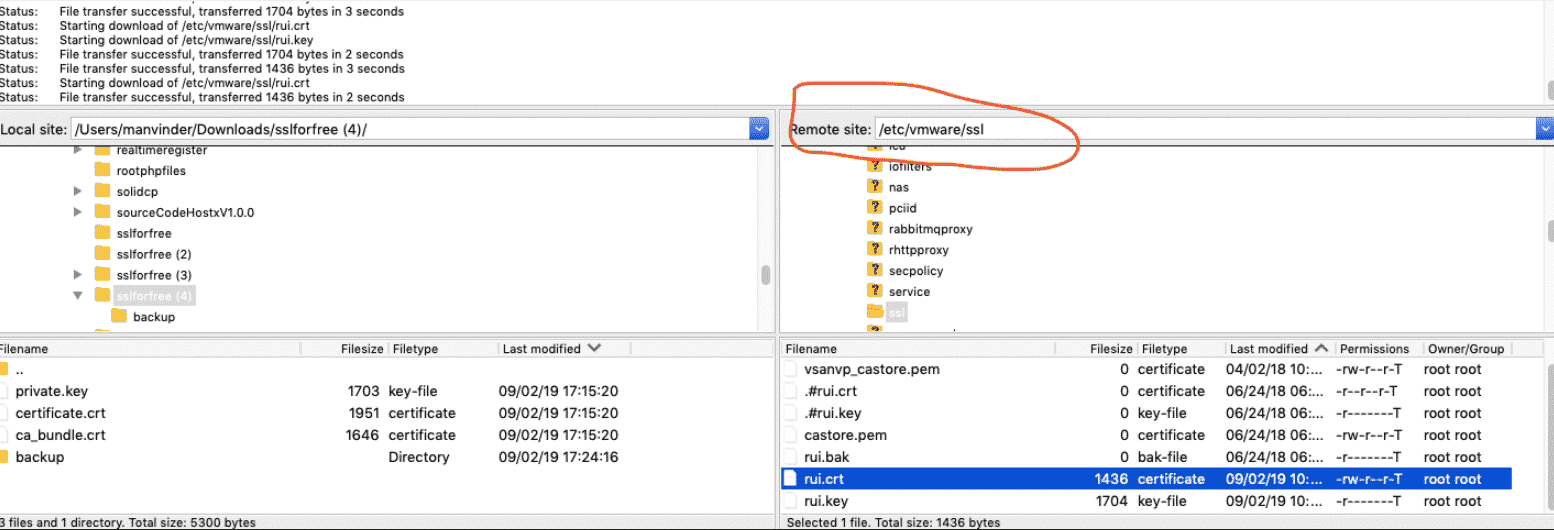Click the nas folder question-mark icon
1554x530 pixels.
tap(875, 187)
